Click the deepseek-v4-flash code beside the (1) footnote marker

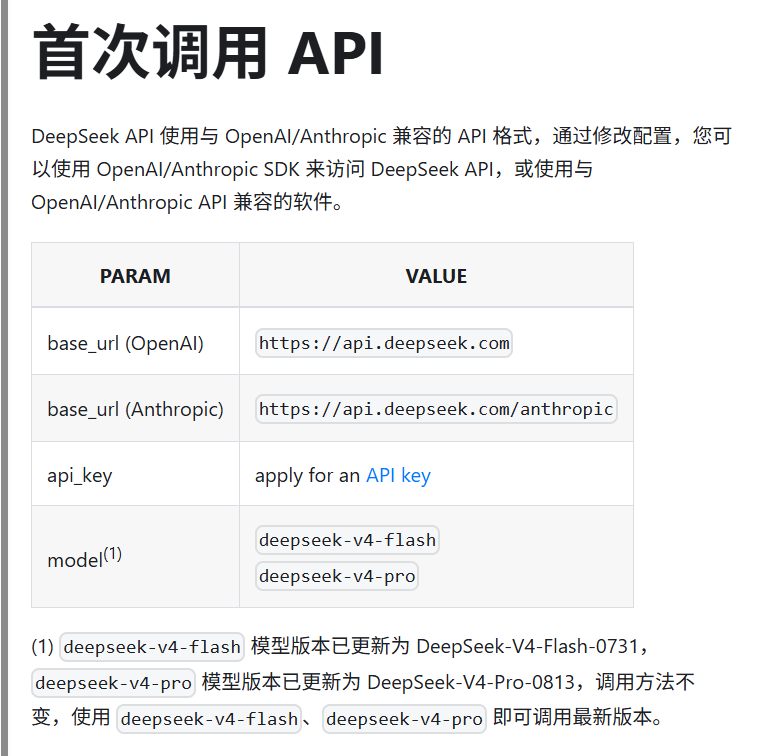(152, 647)
